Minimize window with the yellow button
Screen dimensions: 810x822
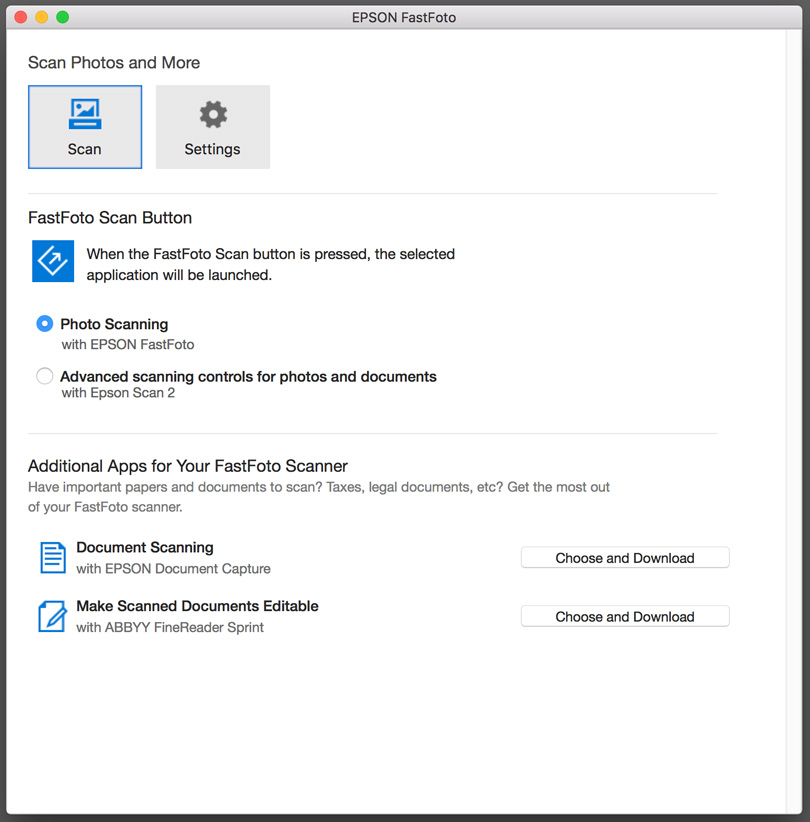pos(42,17)
